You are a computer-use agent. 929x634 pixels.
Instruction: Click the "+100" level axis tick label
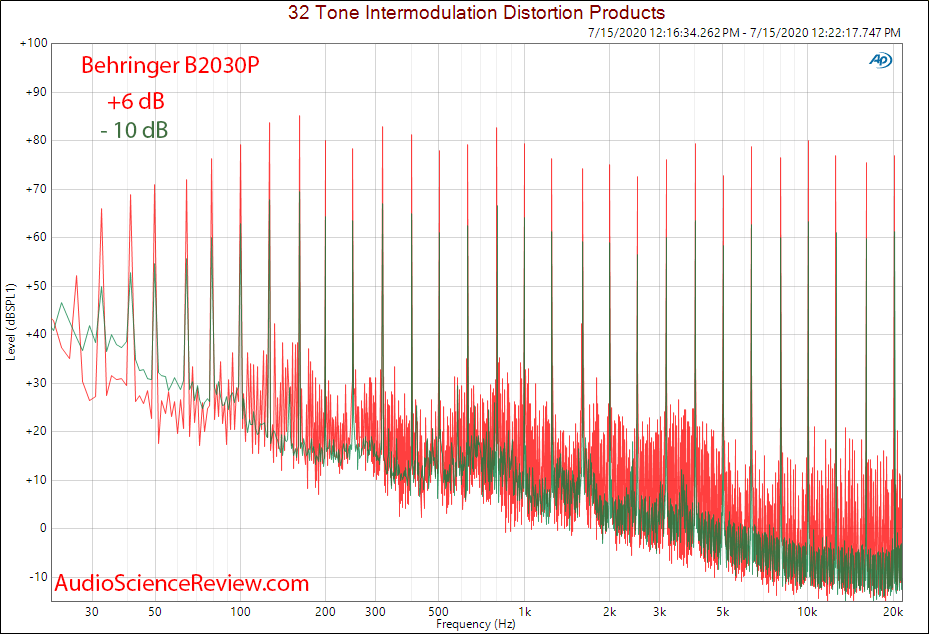pyautogui.click(x=34, y=43)
